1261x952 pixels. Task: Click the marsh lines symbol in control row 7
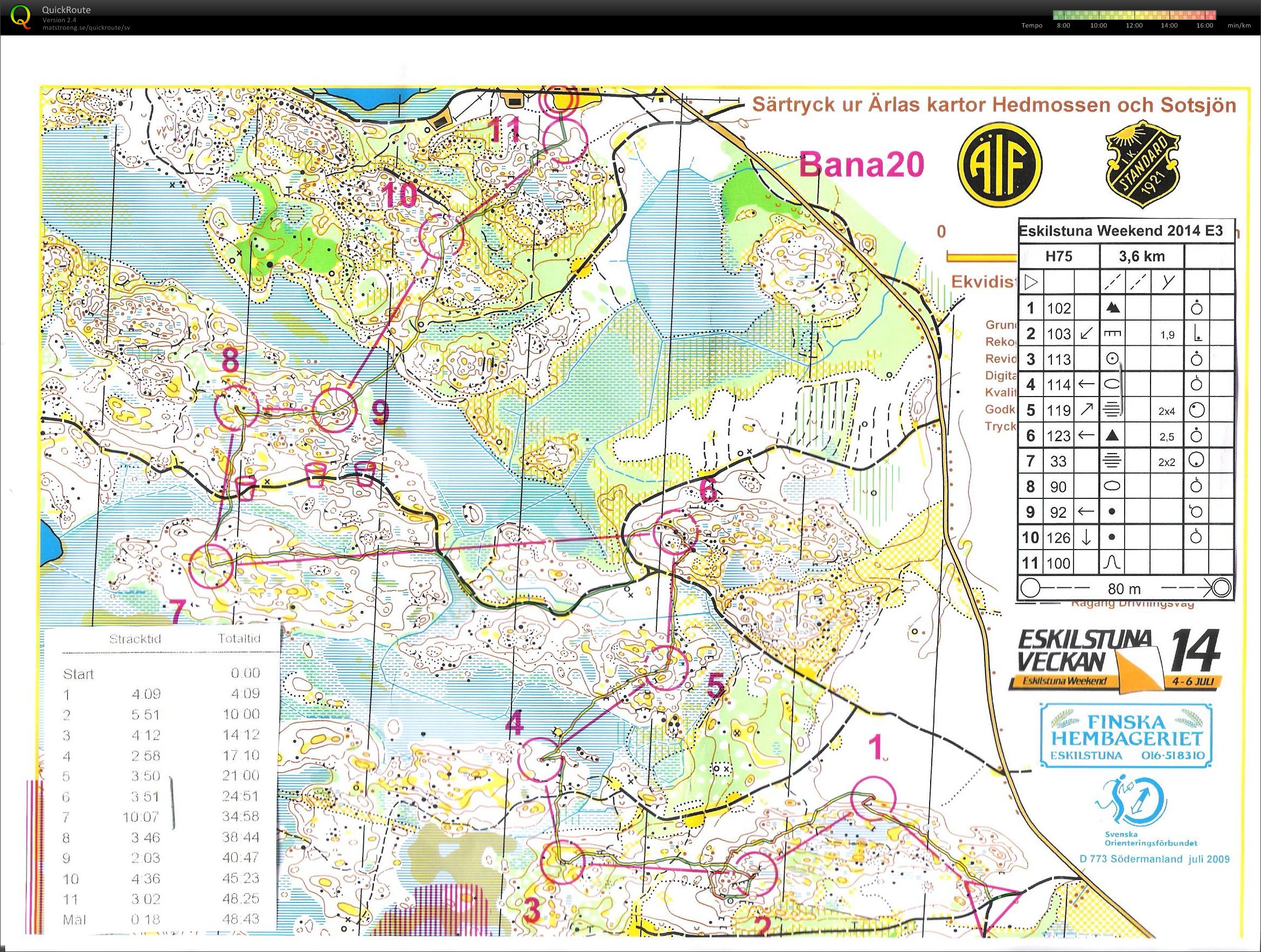click(x=1112, y=461)
